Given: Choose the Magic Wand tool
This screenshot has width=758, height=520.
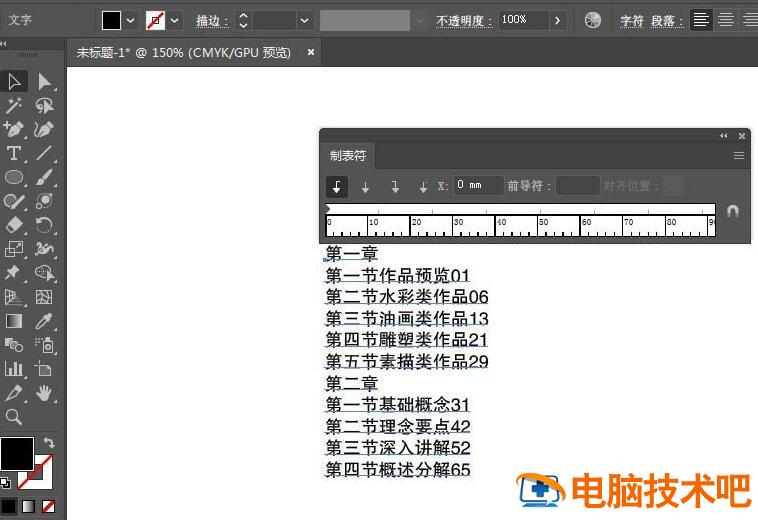Looking at the screenshot, I should [x=14, y=105].
